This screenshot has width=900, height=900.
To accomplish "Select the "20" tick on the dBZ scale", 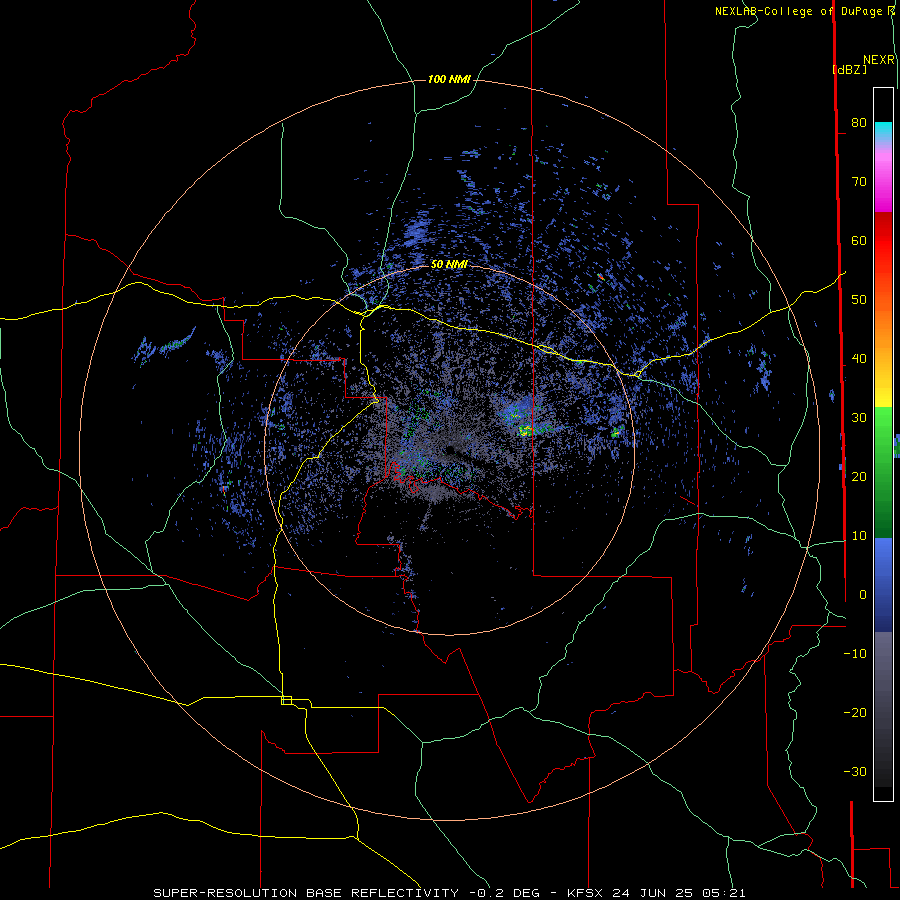I will (859, 476).
